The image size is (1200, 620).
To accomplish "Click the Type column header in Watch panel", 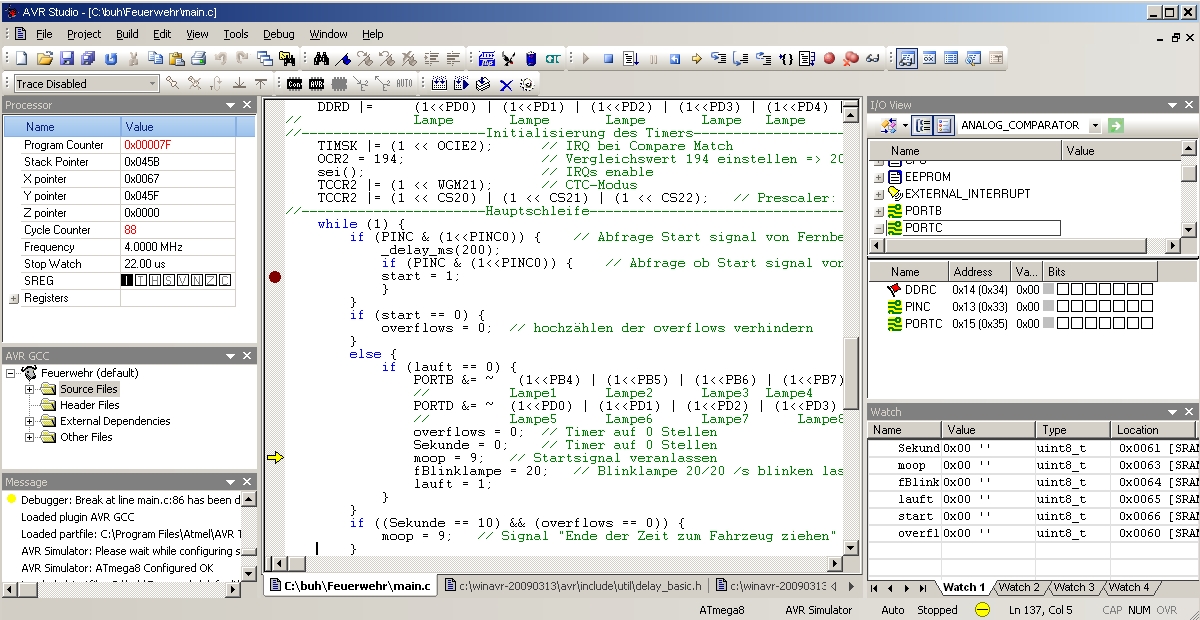I will pos(1073,429).
